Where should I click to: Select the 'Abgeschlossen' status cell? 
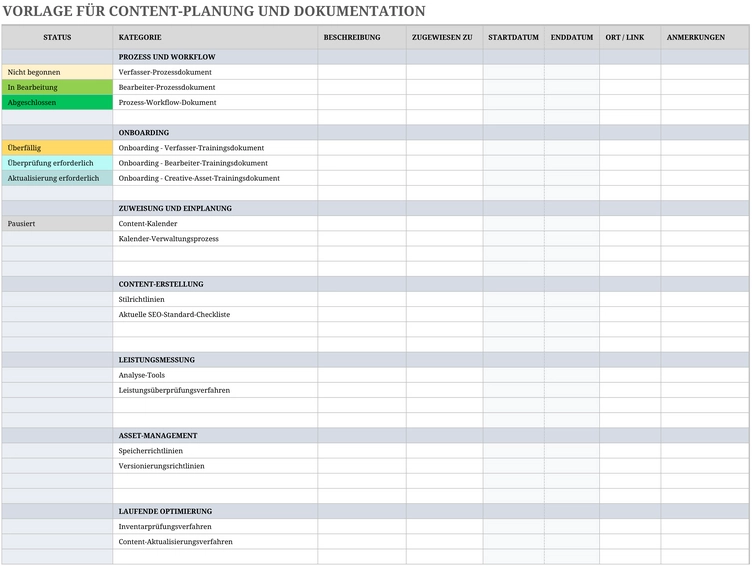(57, 102)
